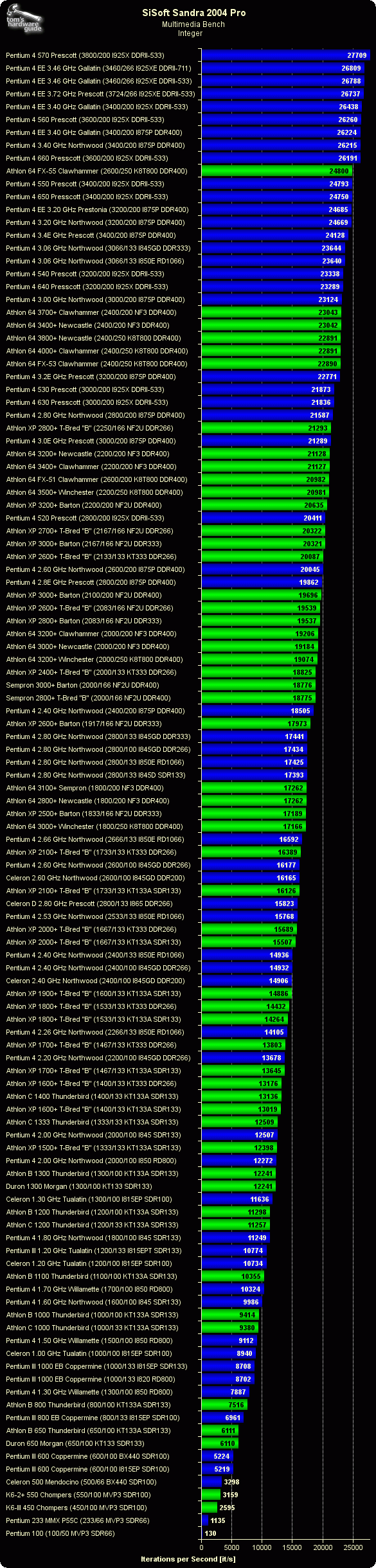Click the green bar showing 24800
This screenshot has width=376, height=1568.
pyautogui.click(x=277, y=171)
